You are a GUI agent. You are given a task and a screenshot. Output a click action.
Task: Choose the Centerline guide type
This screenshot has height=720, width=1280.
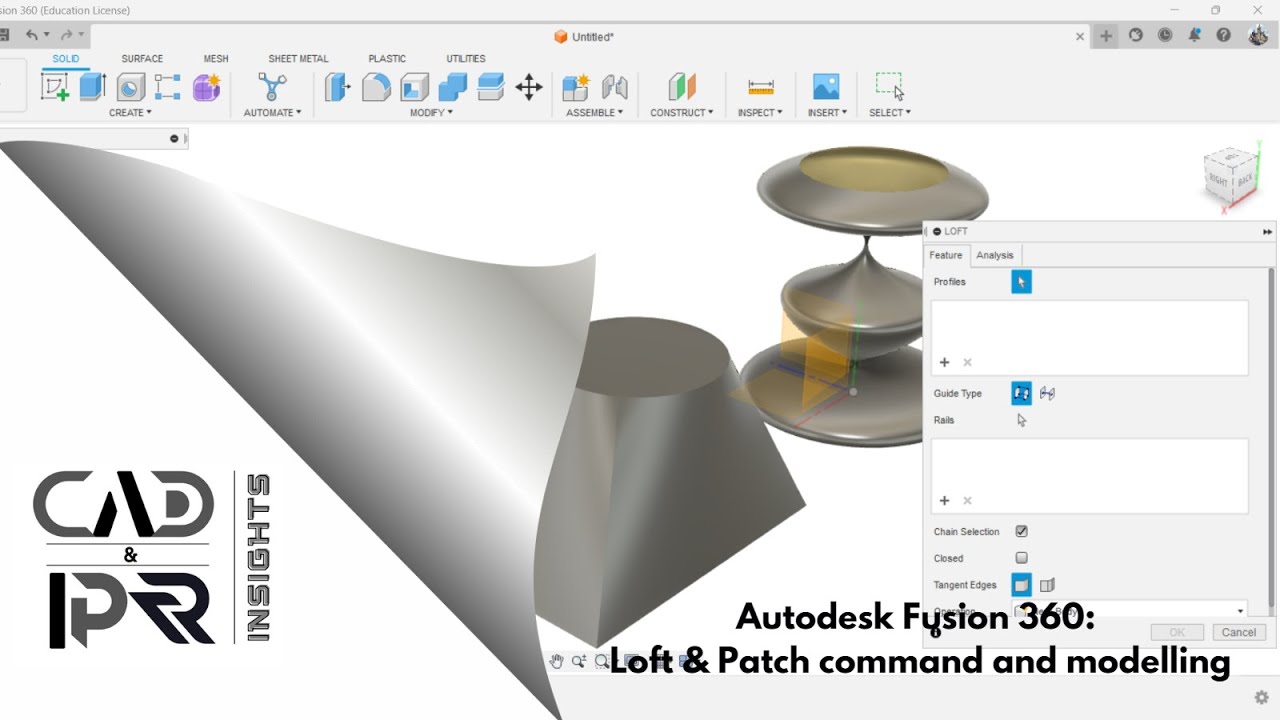click(x=1047, y=393)
